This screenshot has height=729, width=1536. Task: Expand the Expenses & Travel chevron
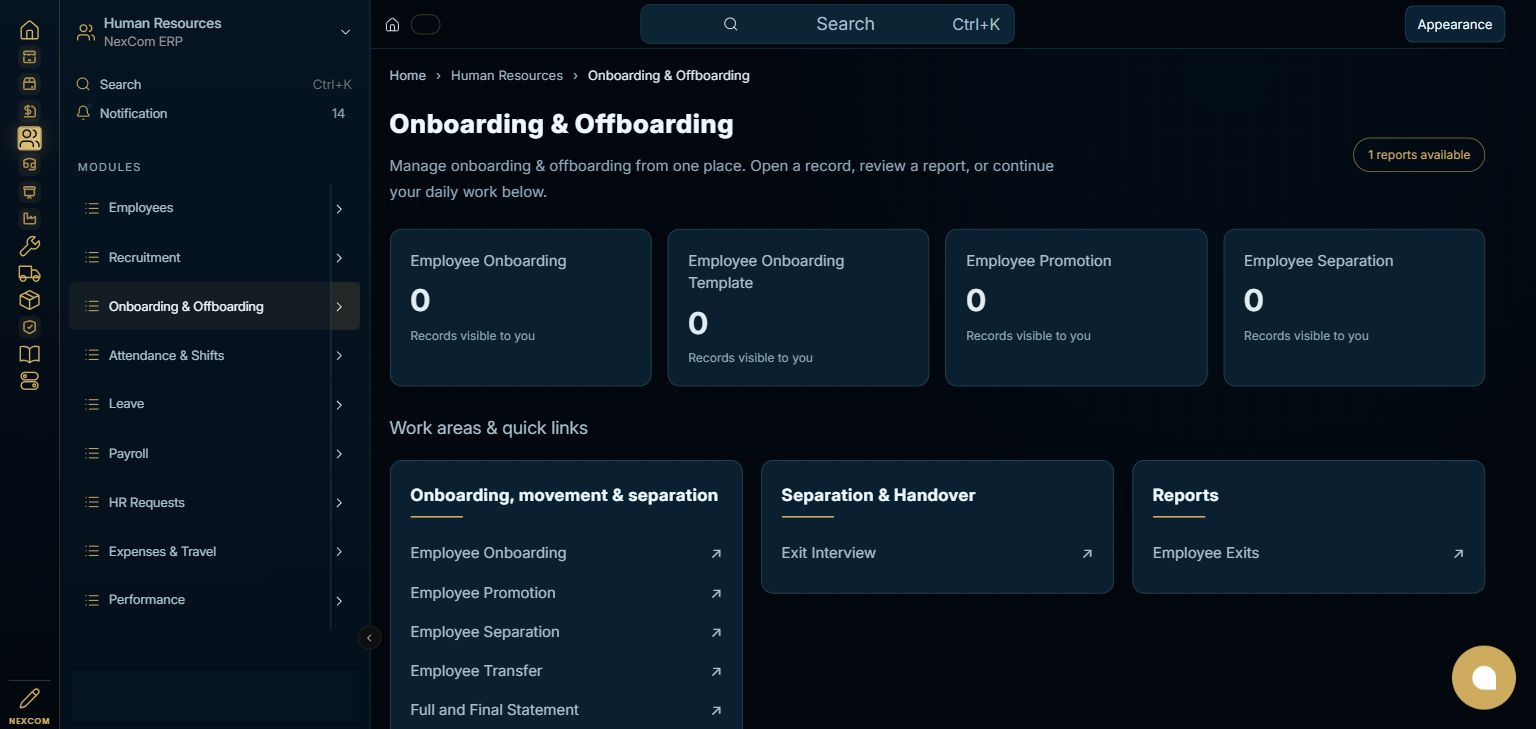pyautogui.click(x=339, y=552)
